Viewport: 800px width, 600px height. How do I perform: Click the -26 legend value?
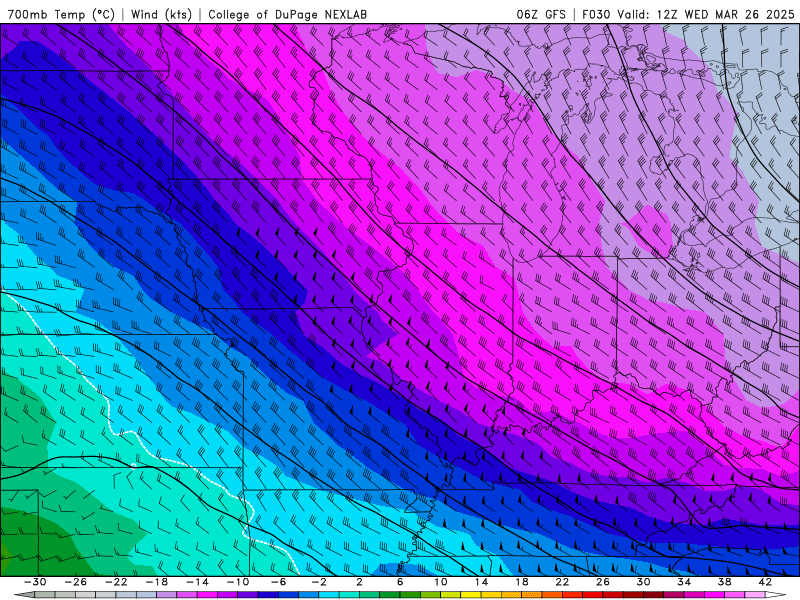pyautogui.click(x=76, y=582)
